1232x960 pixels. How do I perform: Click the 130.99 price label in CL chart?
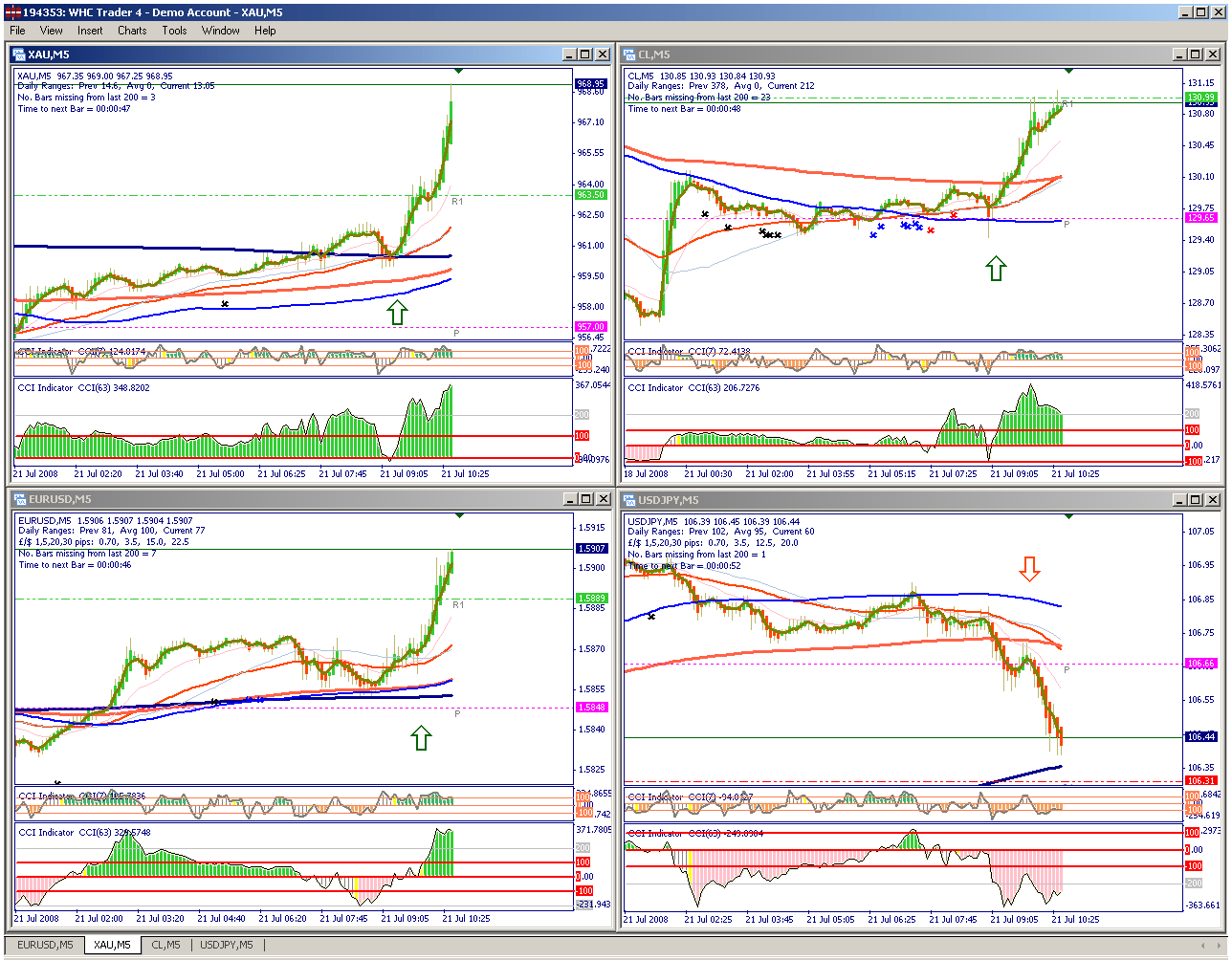pyautogui.click(x=1200, y=98)
